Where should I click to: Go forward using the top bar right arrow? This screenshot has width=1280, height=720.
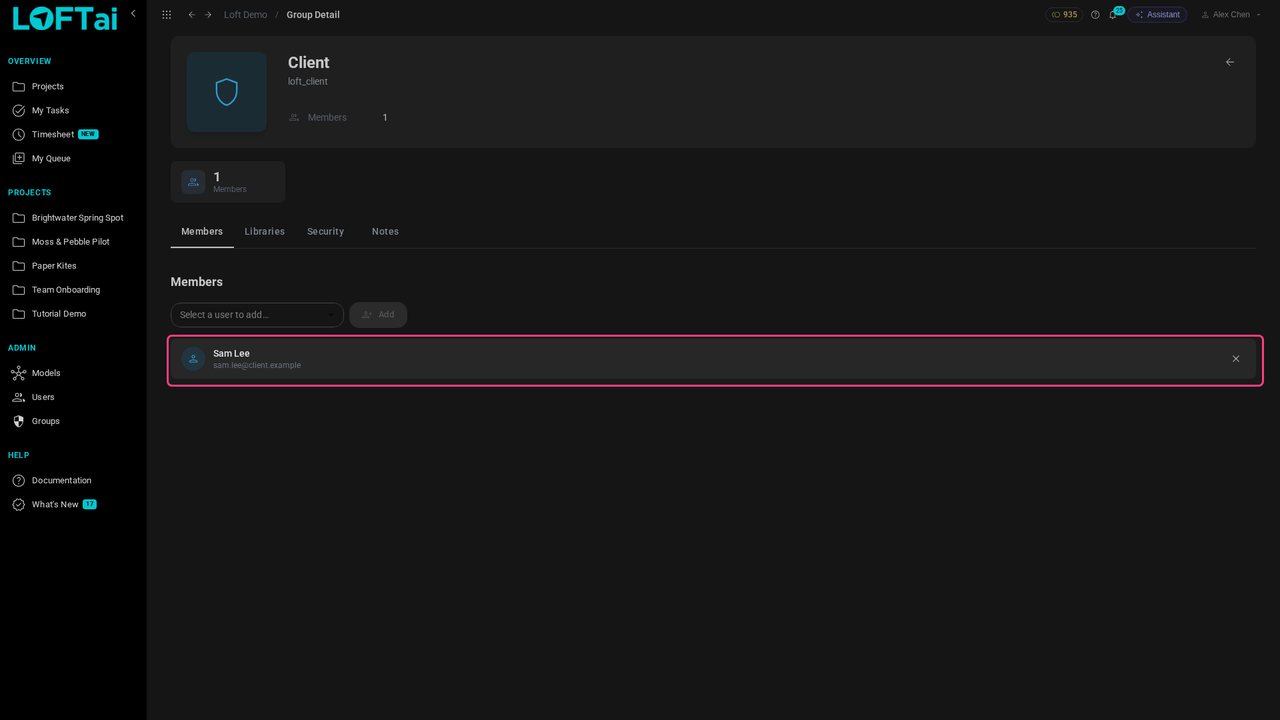[208, 15]
